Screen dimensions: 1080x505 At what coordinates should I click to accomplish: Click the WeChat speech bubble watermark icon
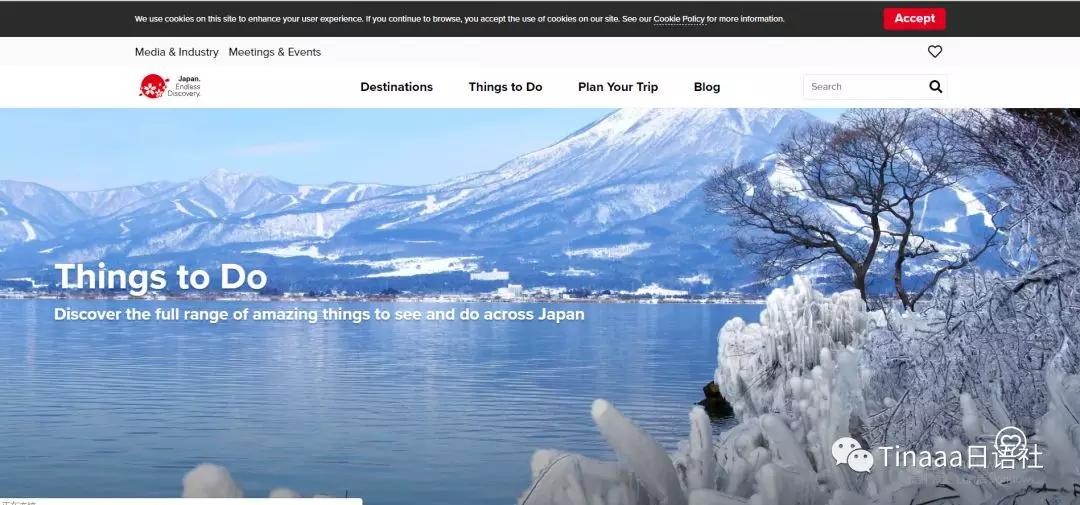(852, 455)
